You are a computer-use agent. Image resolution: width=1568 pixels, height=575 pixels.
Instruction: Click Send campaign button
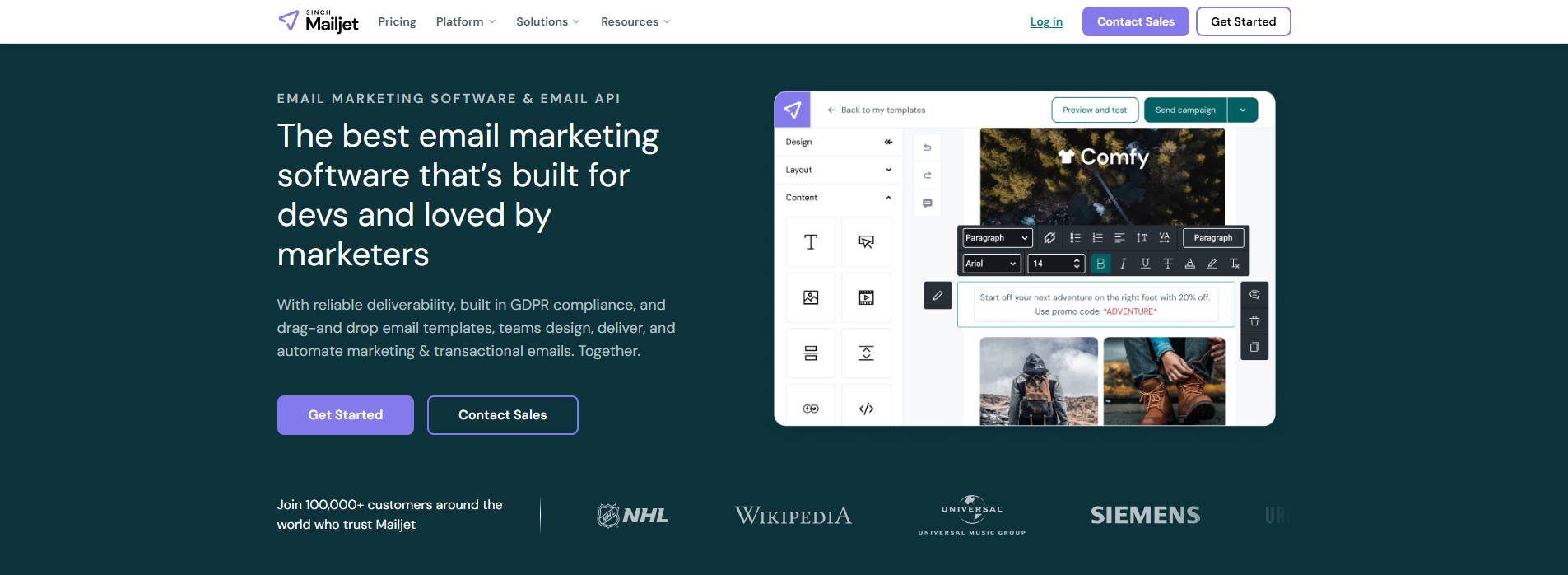point(1185,110)
